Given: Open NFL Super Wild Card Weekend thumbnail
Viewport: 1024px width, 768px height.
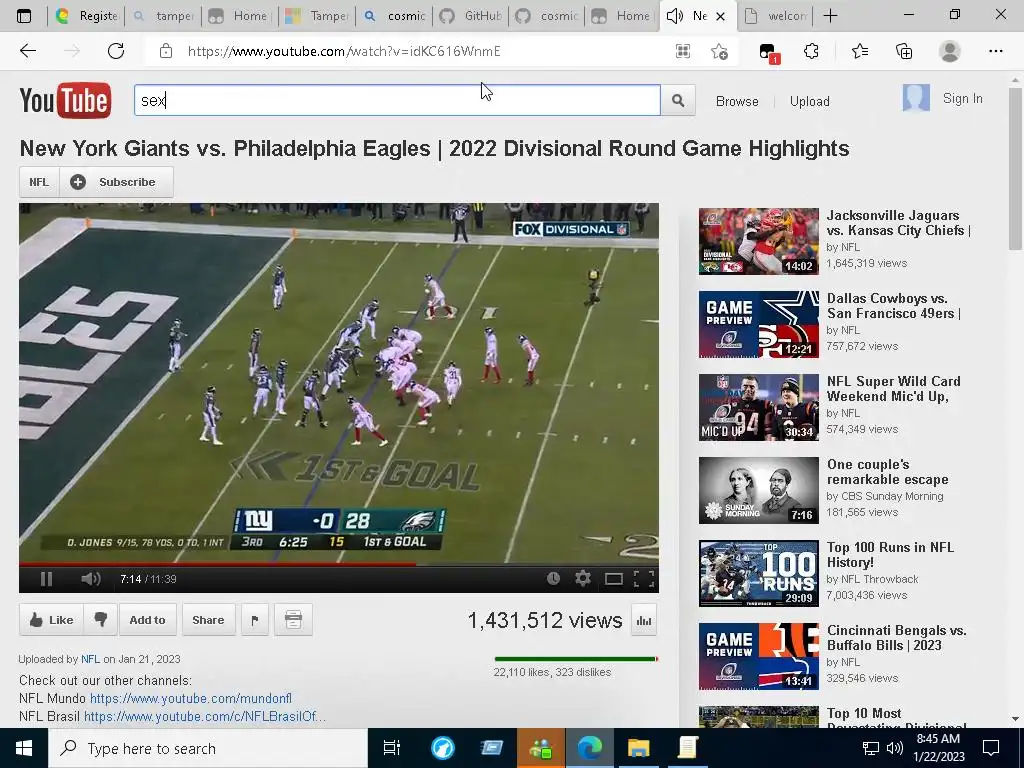Looking at the screenshot, I should 758,407.
